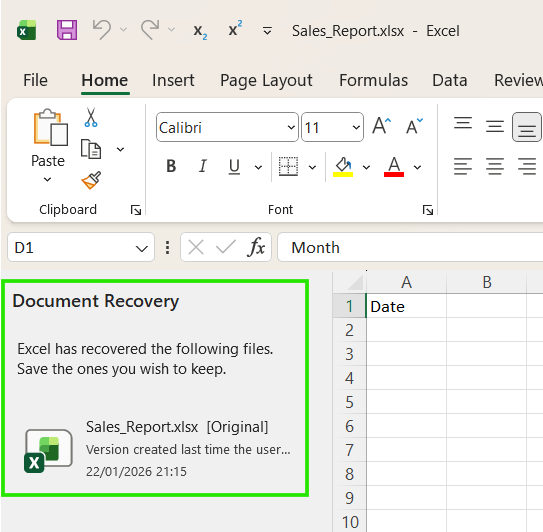Toggle Bottom Align vertical alignment

[x=527, y=127]
